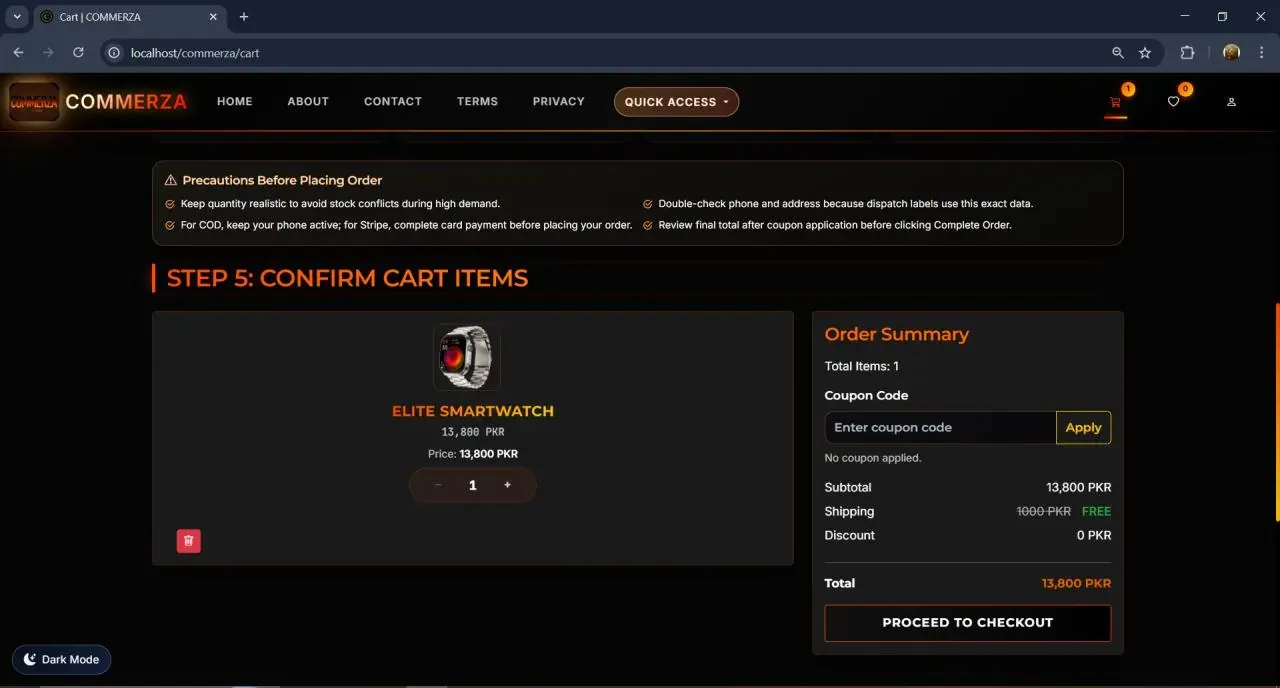Click the coupon code input field
The width and height of the screenshot is (1280, 688).
(940, 428)
